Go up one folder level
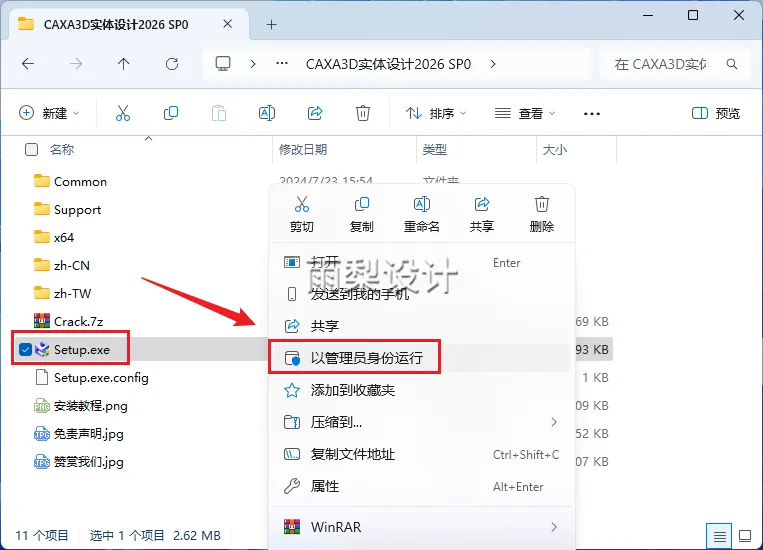 [x=124, y=64]
